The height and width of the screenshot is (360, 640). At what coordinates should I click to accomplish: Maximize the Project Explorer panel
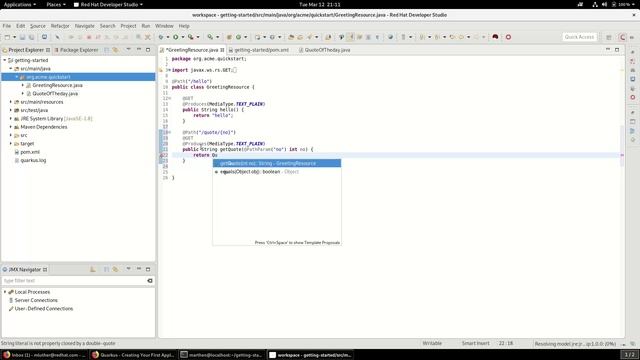coord(148,49)
